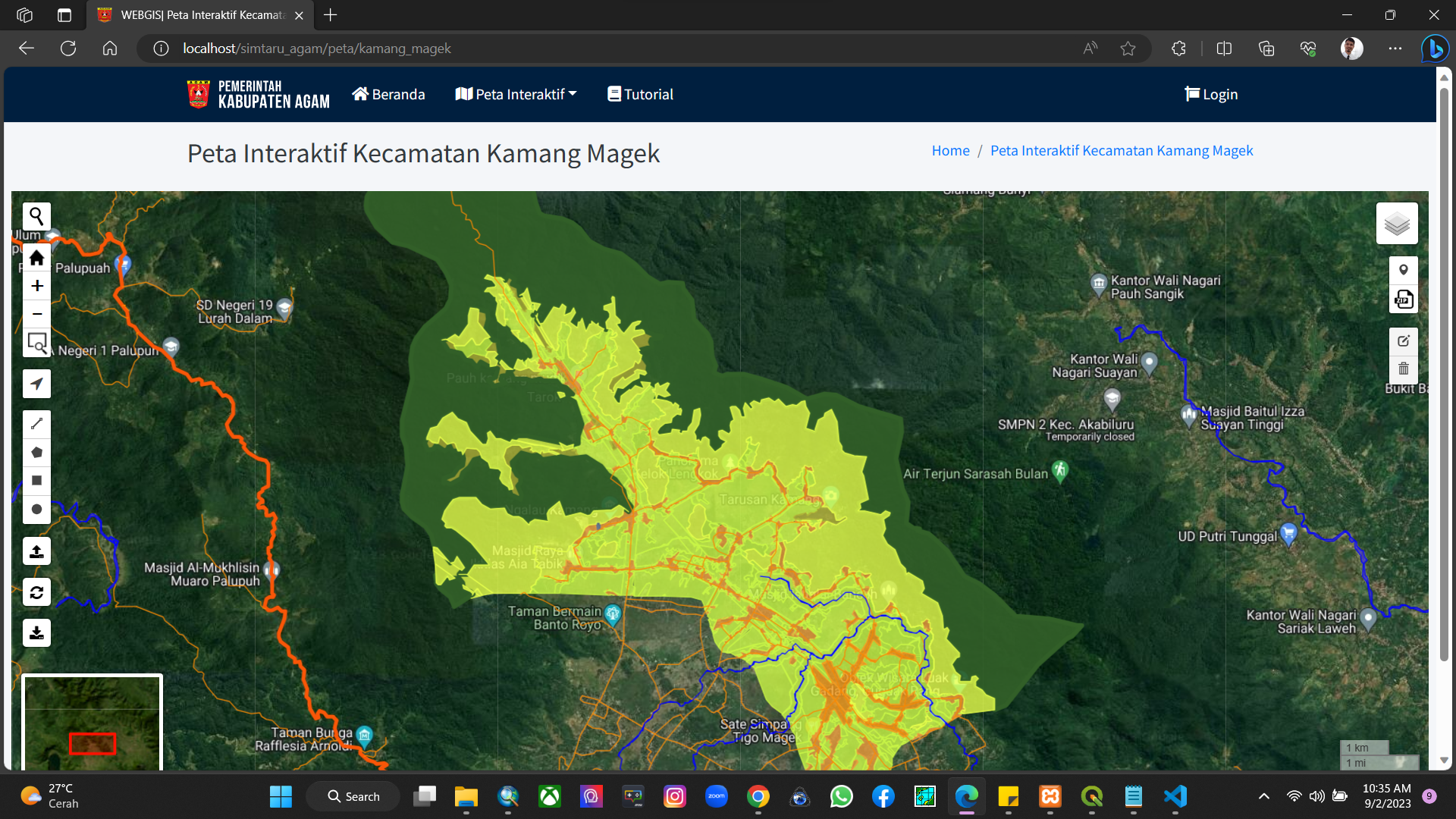Open Visual Studio Code from taskbar
This screenshot has height=819, width=1456.
coord(1175,796)
